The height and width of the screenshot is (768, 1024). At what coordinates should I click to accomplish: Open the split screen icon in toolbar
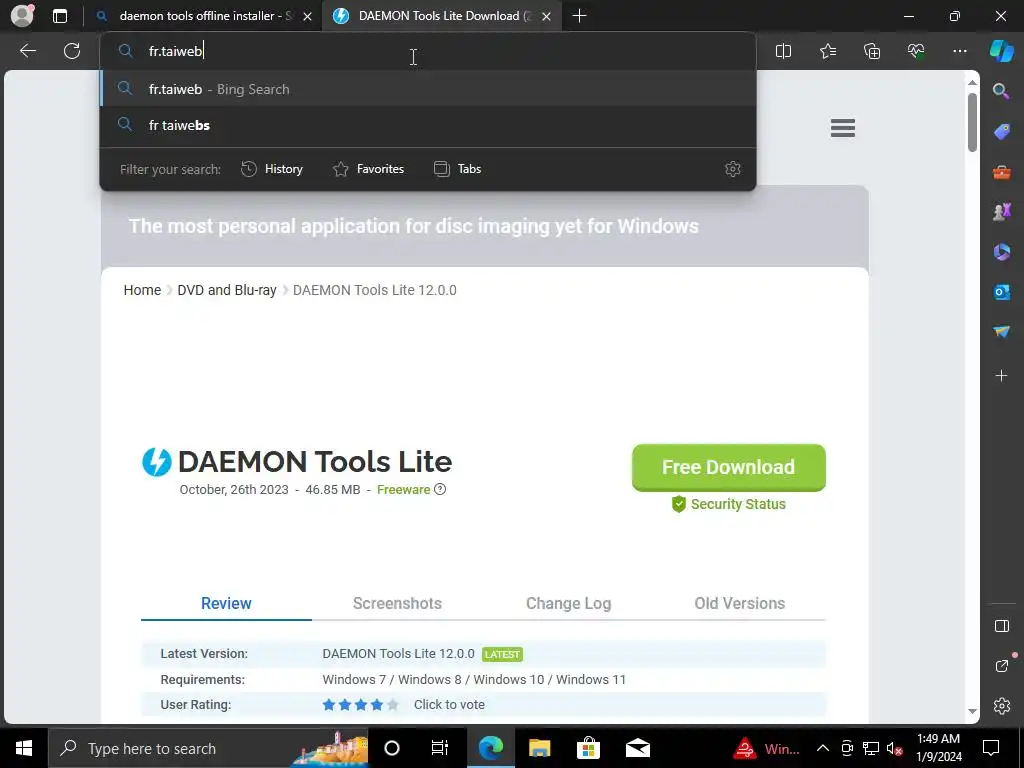coord(783,51)
